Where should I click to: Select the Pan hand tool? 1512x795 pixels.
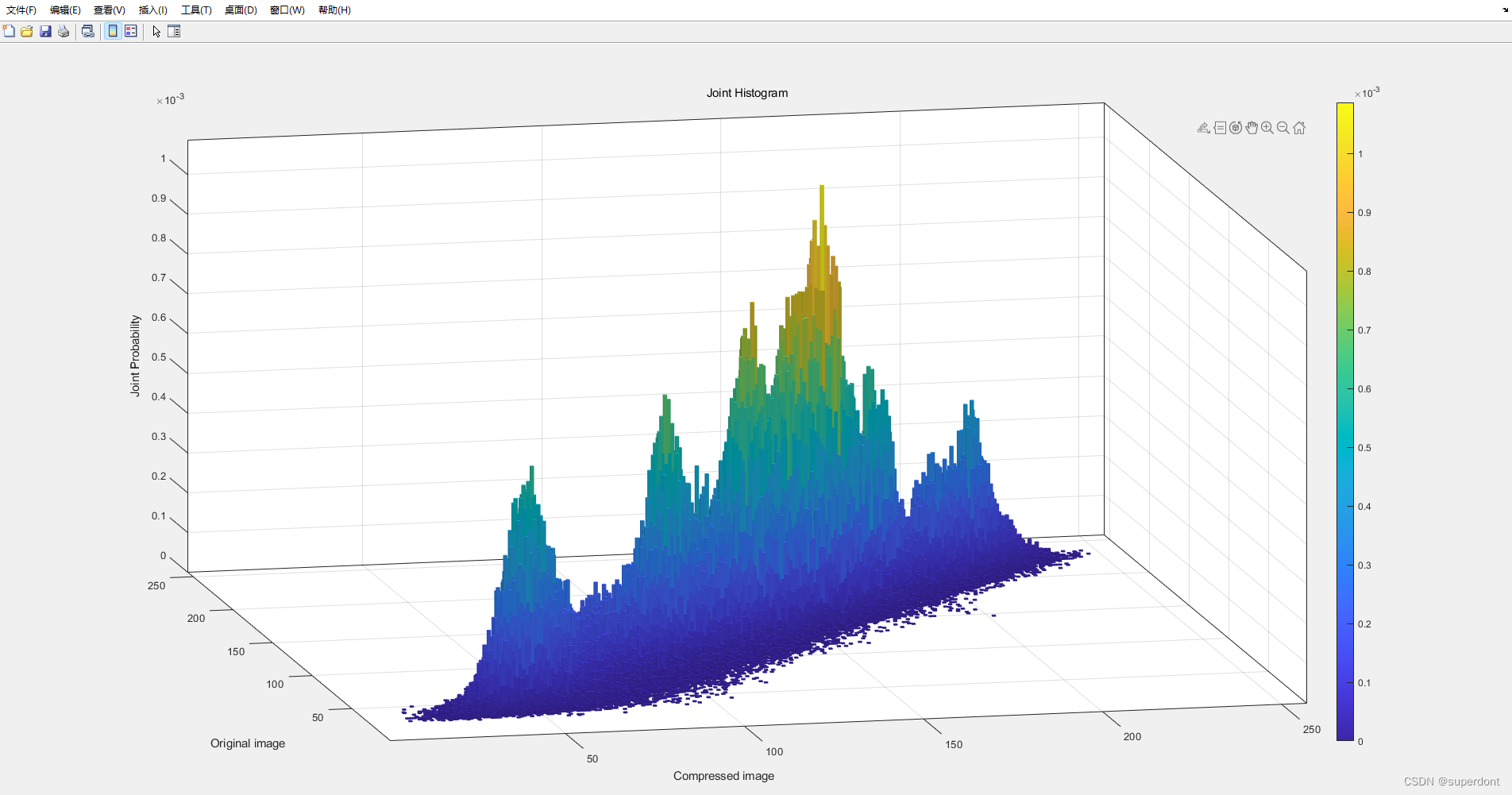point(1252,128)
